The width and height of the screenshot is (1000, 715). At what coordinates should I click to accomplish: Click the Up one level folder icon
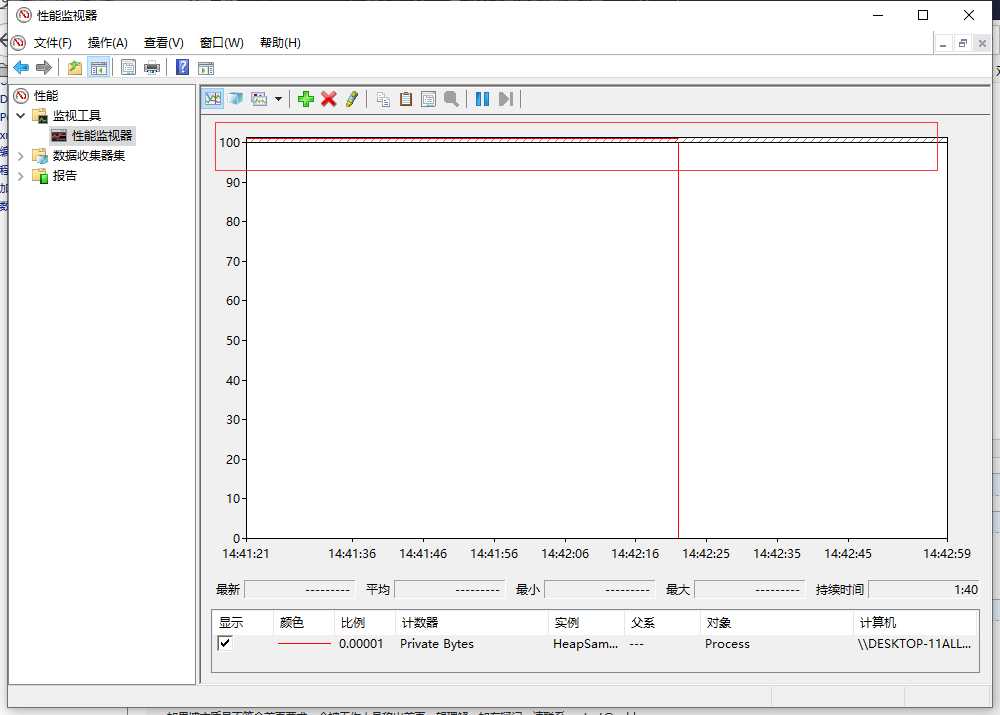[x=75, y=68]
